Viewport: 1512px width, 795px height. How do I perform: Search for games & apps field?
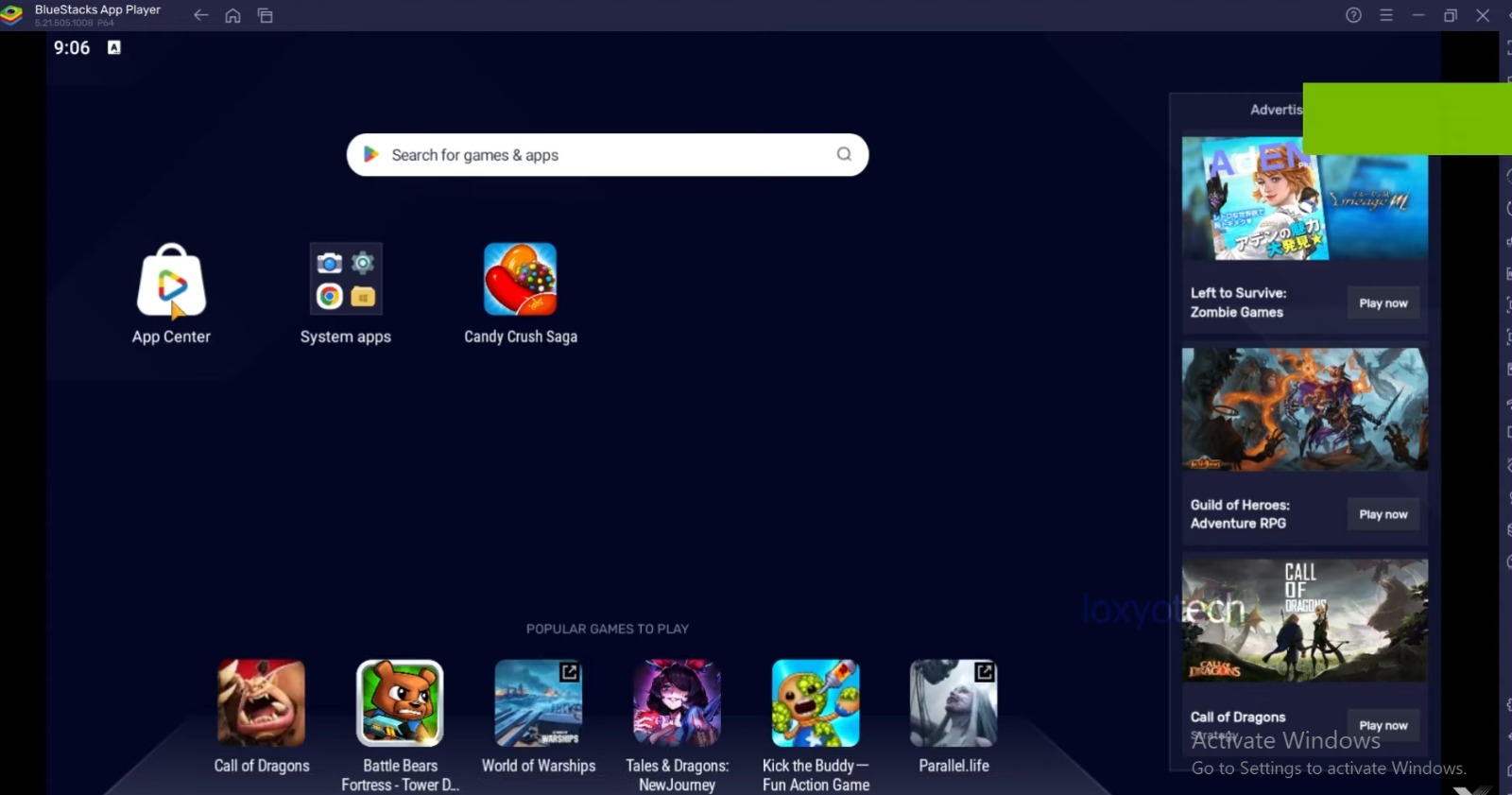point(608,154)
